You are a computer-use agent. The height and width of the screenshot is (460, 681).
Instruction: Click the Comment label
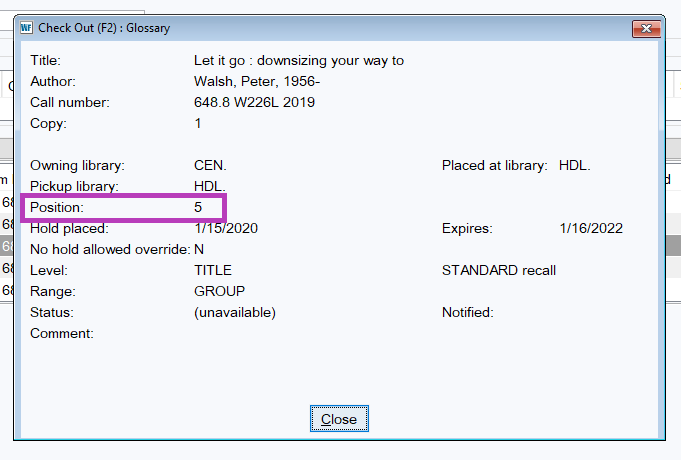pyautogui.click(x=62, y=333)
